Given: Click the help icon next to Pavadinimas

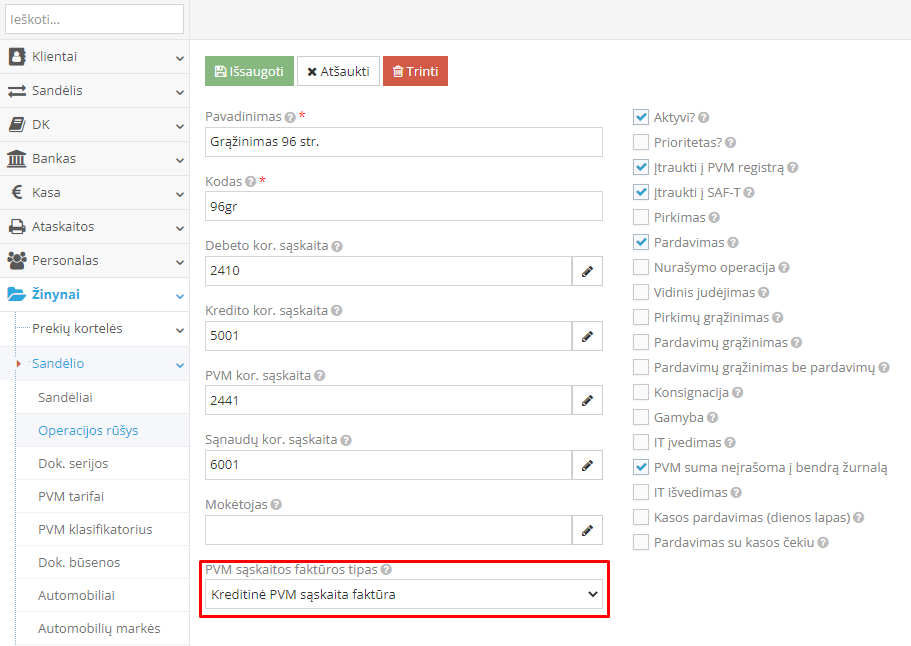Looking at the screenshot, I should click(x=290, y=117).
